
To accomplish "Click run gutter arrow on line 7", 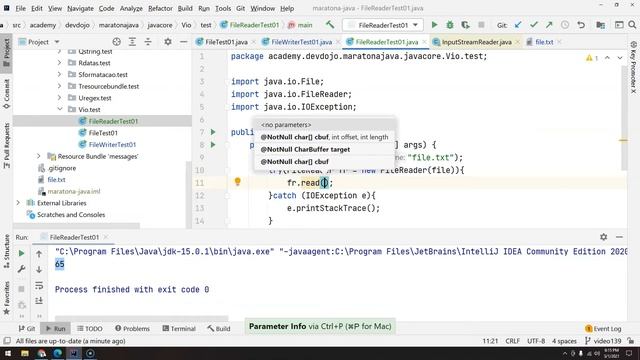I will [213, 132].
